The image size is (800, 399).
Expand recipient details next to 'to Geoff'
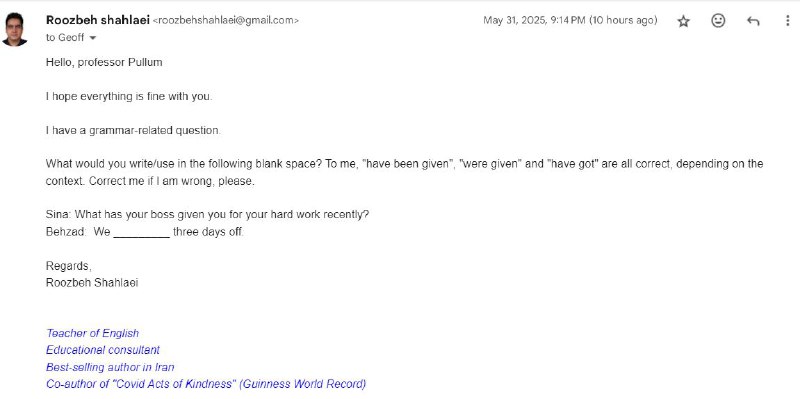pyautogui.click(x=92, y=38)
